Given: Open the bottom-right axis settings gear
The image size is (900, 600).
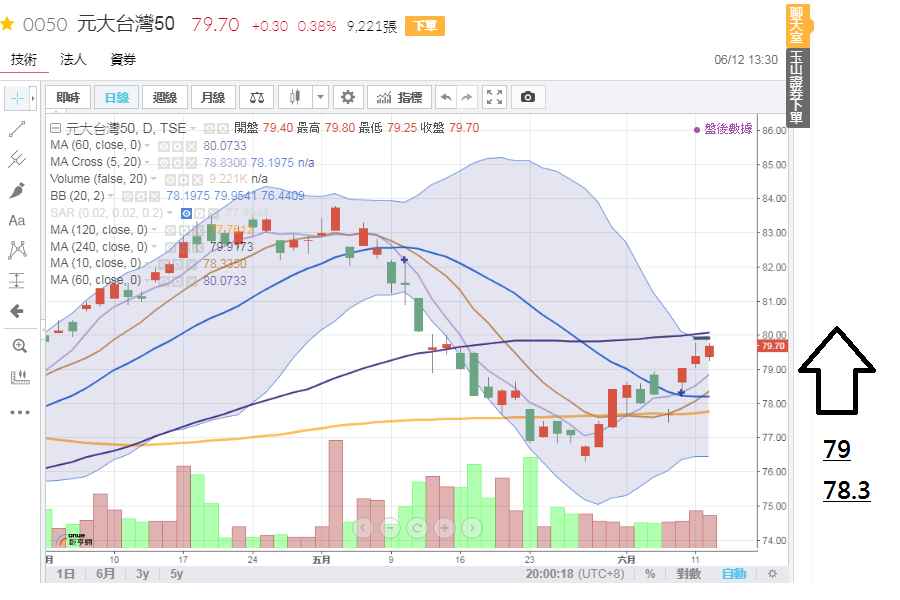Looking at the screenshot, I should (772, 574).
